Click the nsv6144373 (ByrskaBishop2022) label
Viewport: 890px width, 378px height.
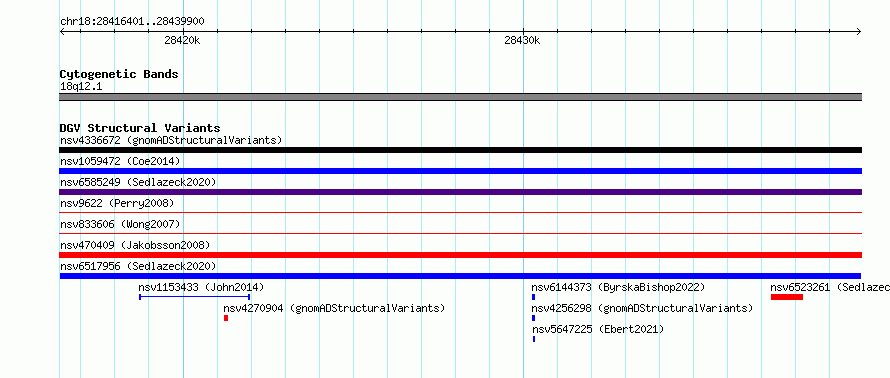(618, 287)
